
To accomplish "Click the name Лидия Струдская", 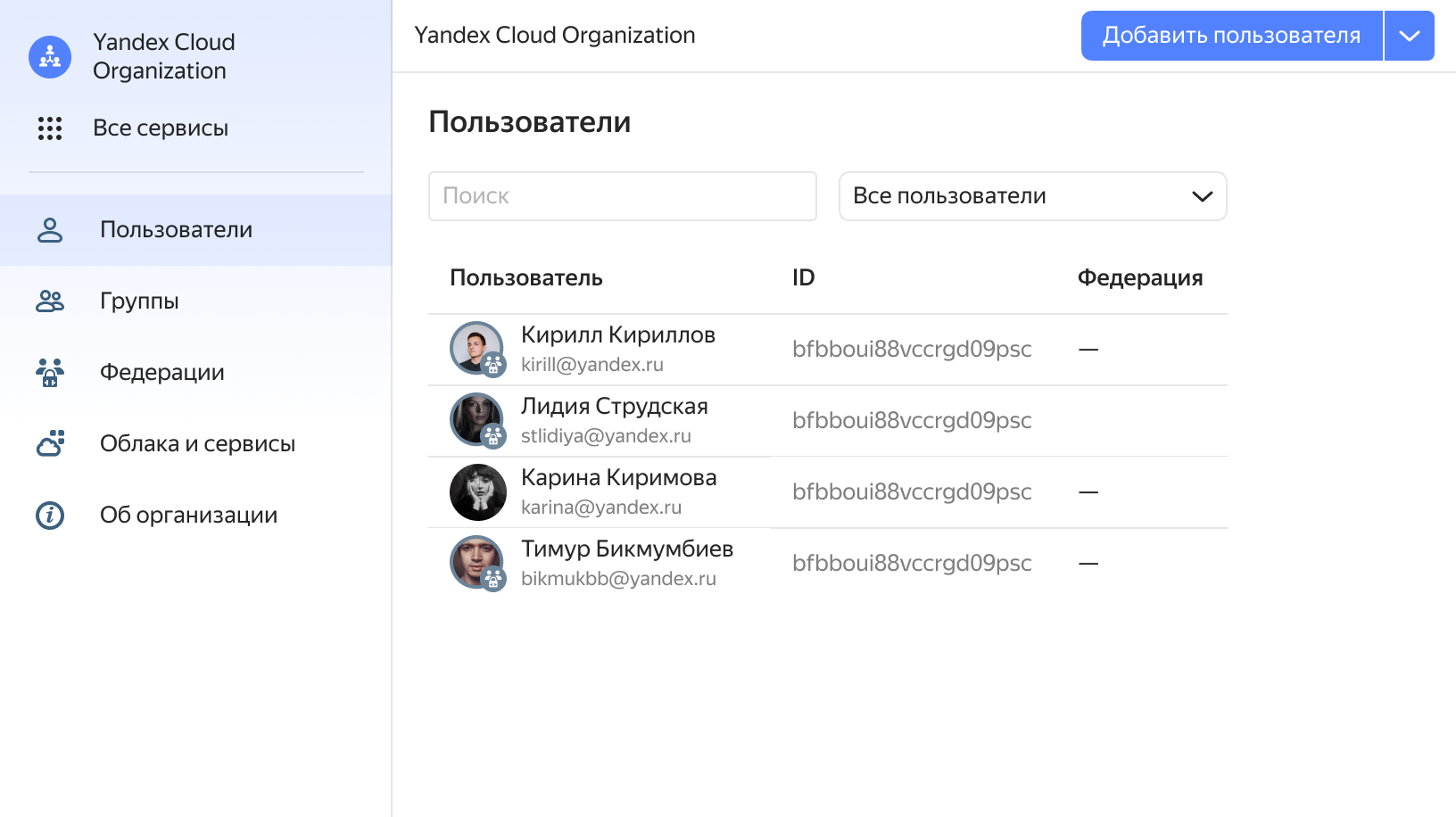I will (615, 407).
